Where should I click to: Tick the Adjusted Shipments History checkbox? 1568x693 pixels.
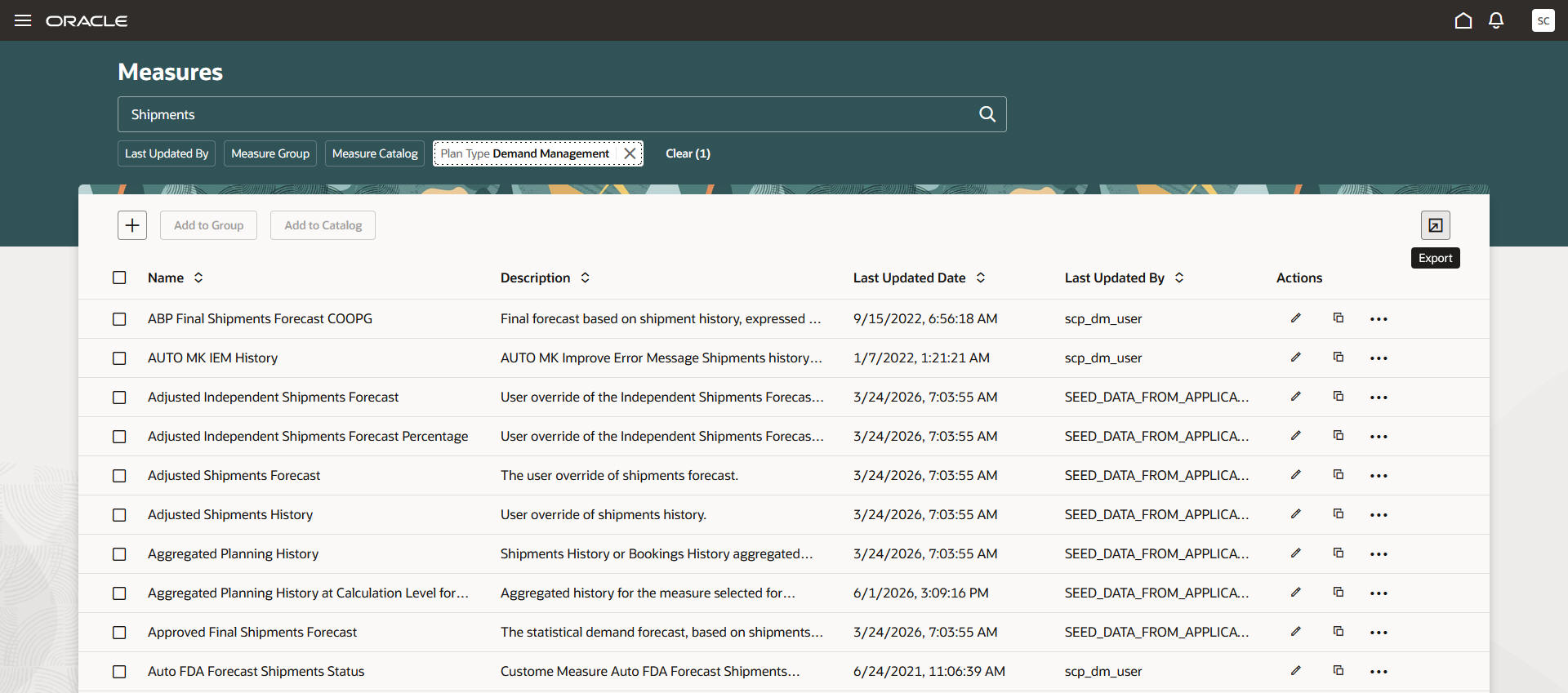point(119,515)
